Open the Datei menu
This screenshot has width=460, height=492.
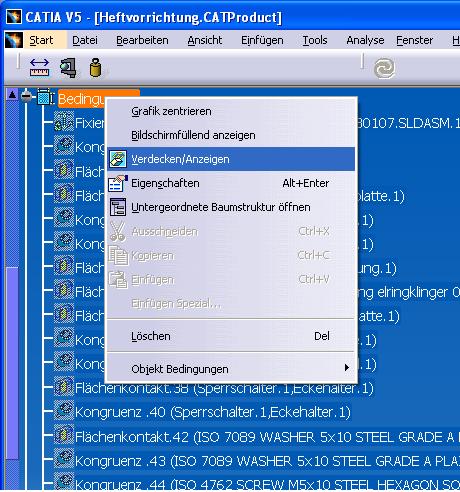[x=85, y=40]
